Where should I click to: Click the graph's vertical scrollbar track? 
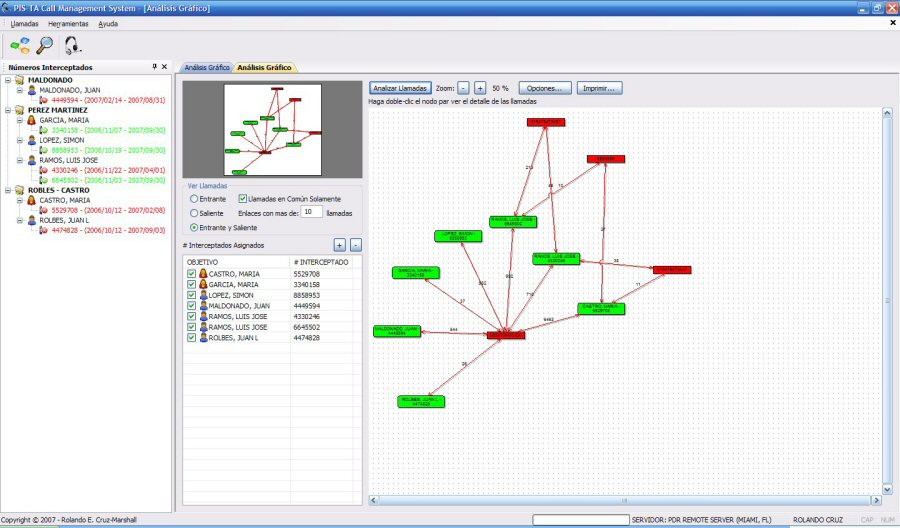tap(886, 300)
